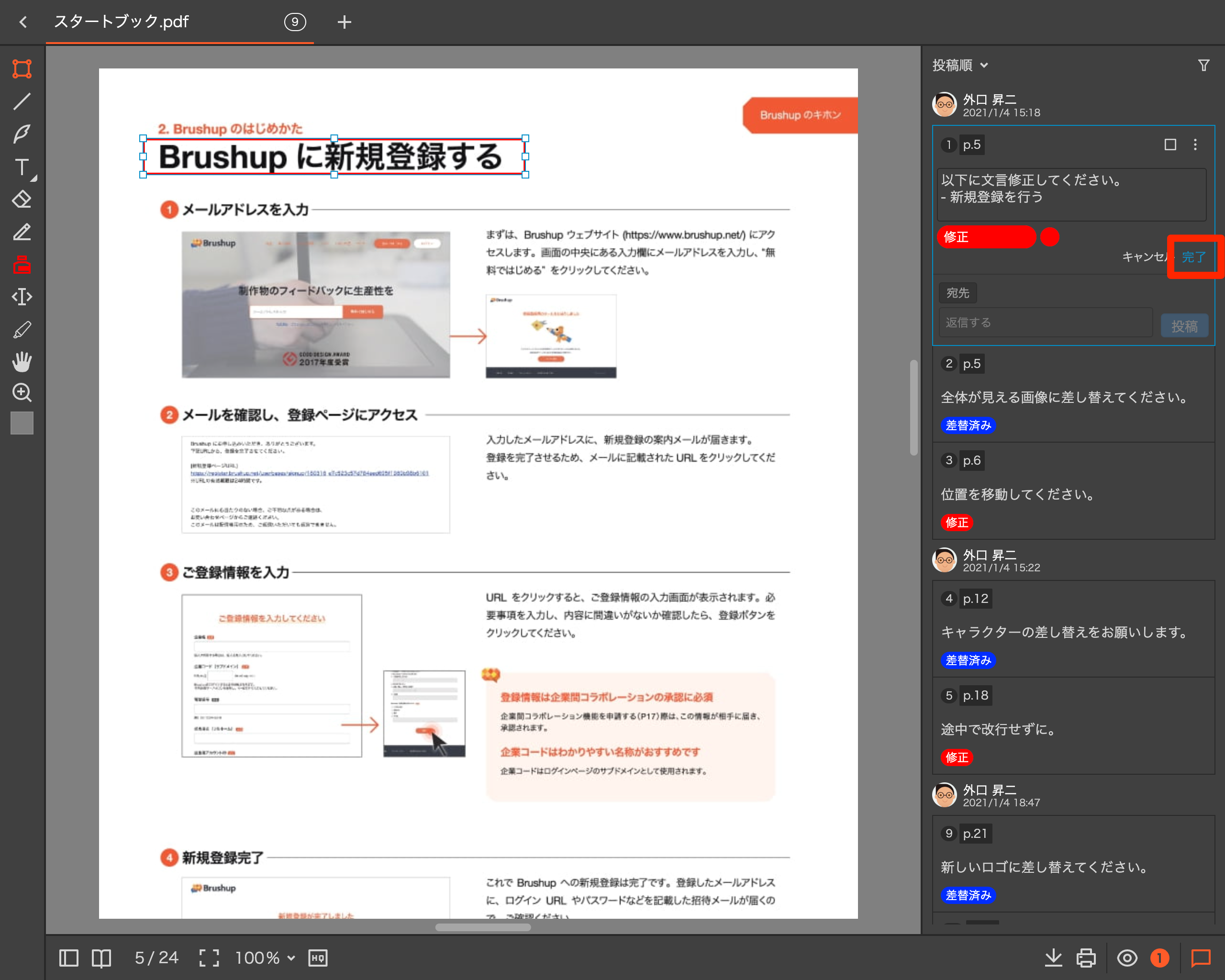Click the キャンセル link

pos(1144,257)
